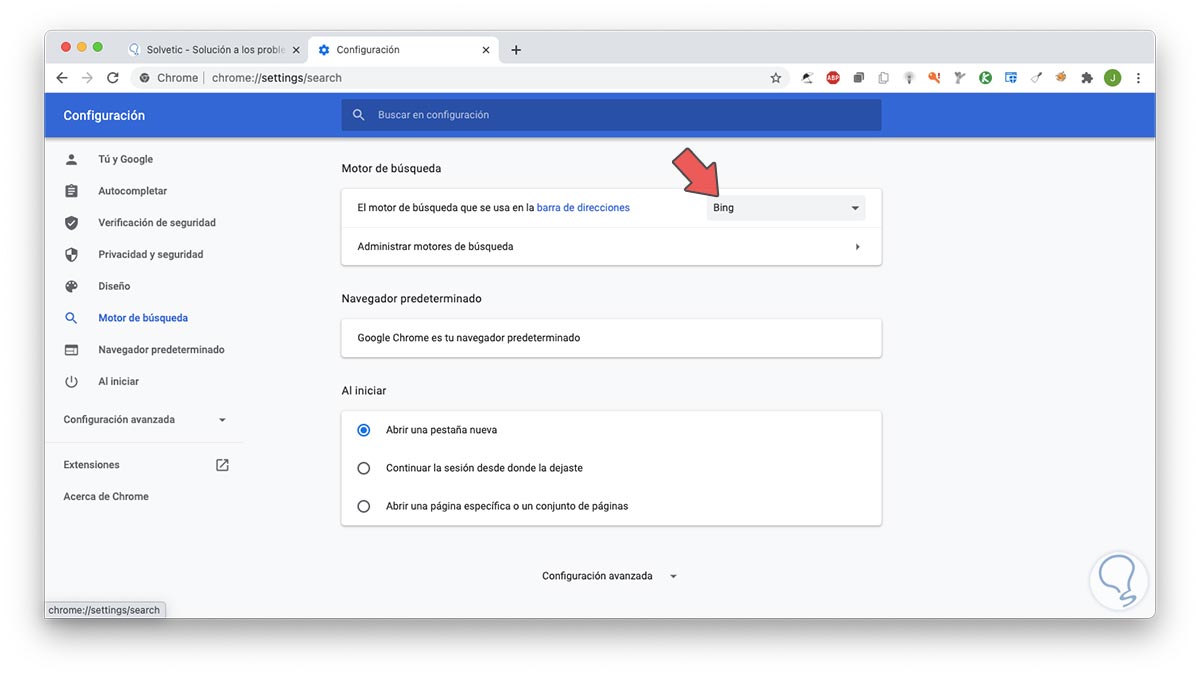Screen dimensions: 1200x677
Task: Reload the current page
Action: (113, 78)
